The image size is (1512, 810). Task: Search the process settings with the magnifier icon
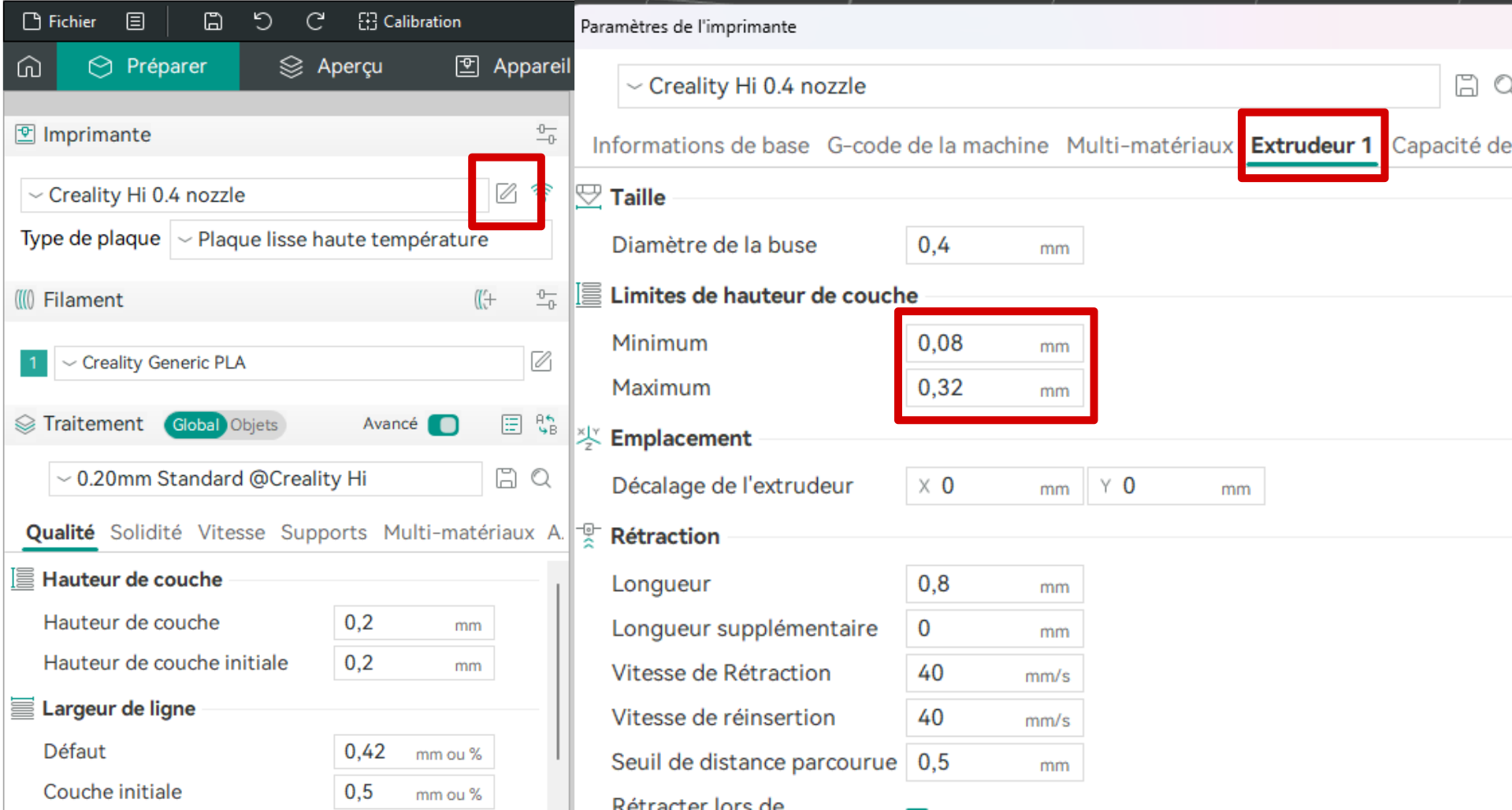541,478
